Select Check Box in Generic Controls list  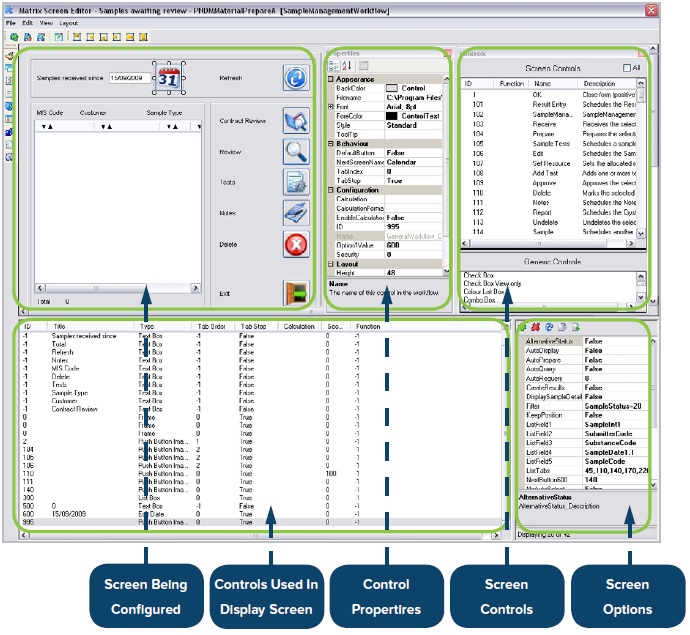coord(479,275)
